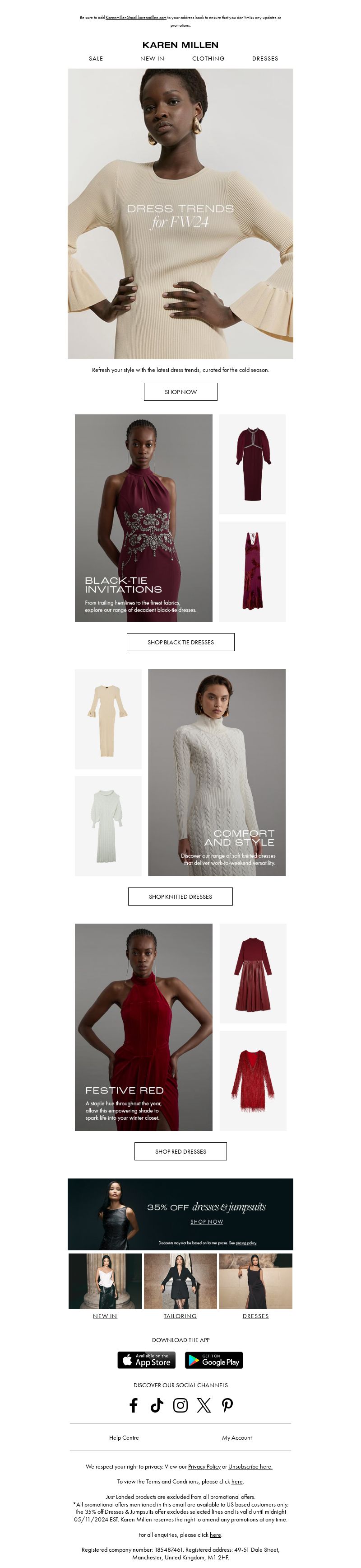Click SHOP BLACK TIE DRESSES button
This screenshot has height=1568, width=361.
180,642
